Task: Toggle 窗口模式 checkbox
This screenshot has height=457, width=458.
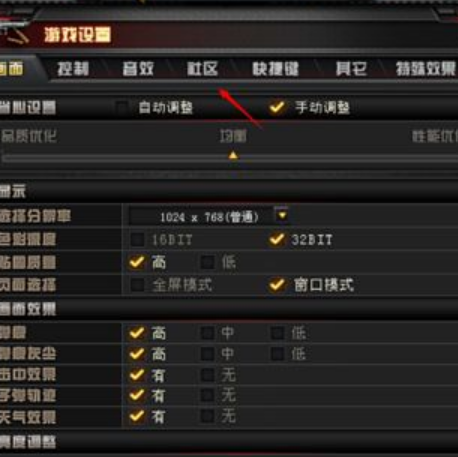Action: point(277,285)
